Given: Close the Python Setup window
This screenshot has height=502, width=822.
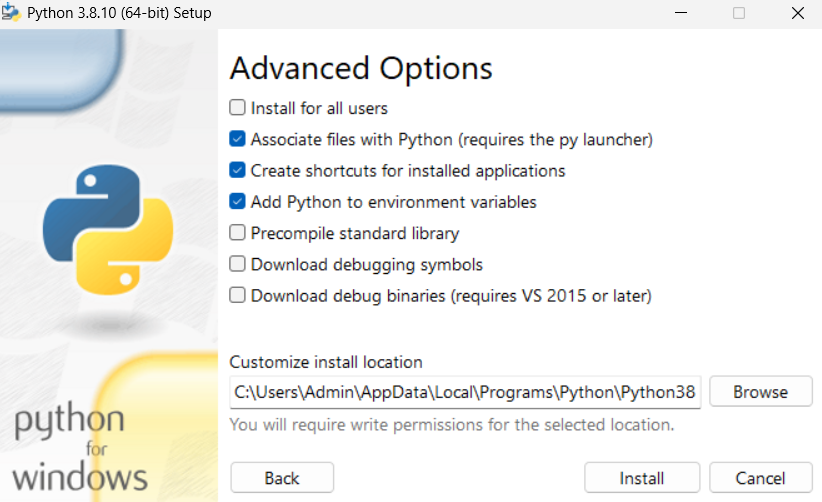Looking at the screenshot, I should tap(798, 13).
